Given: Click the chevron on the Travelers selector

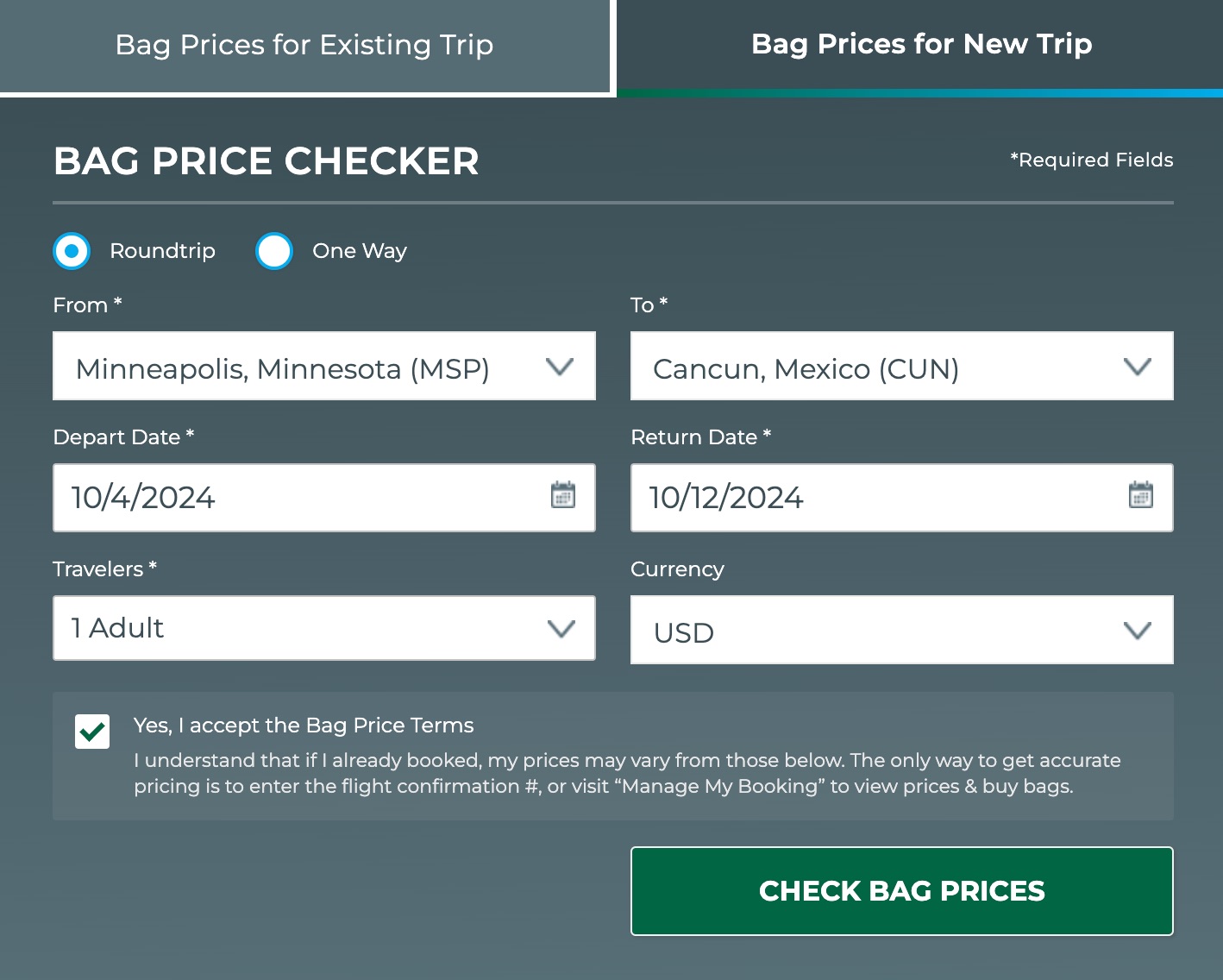Looking at the screenshot, I should click(561, 628).
